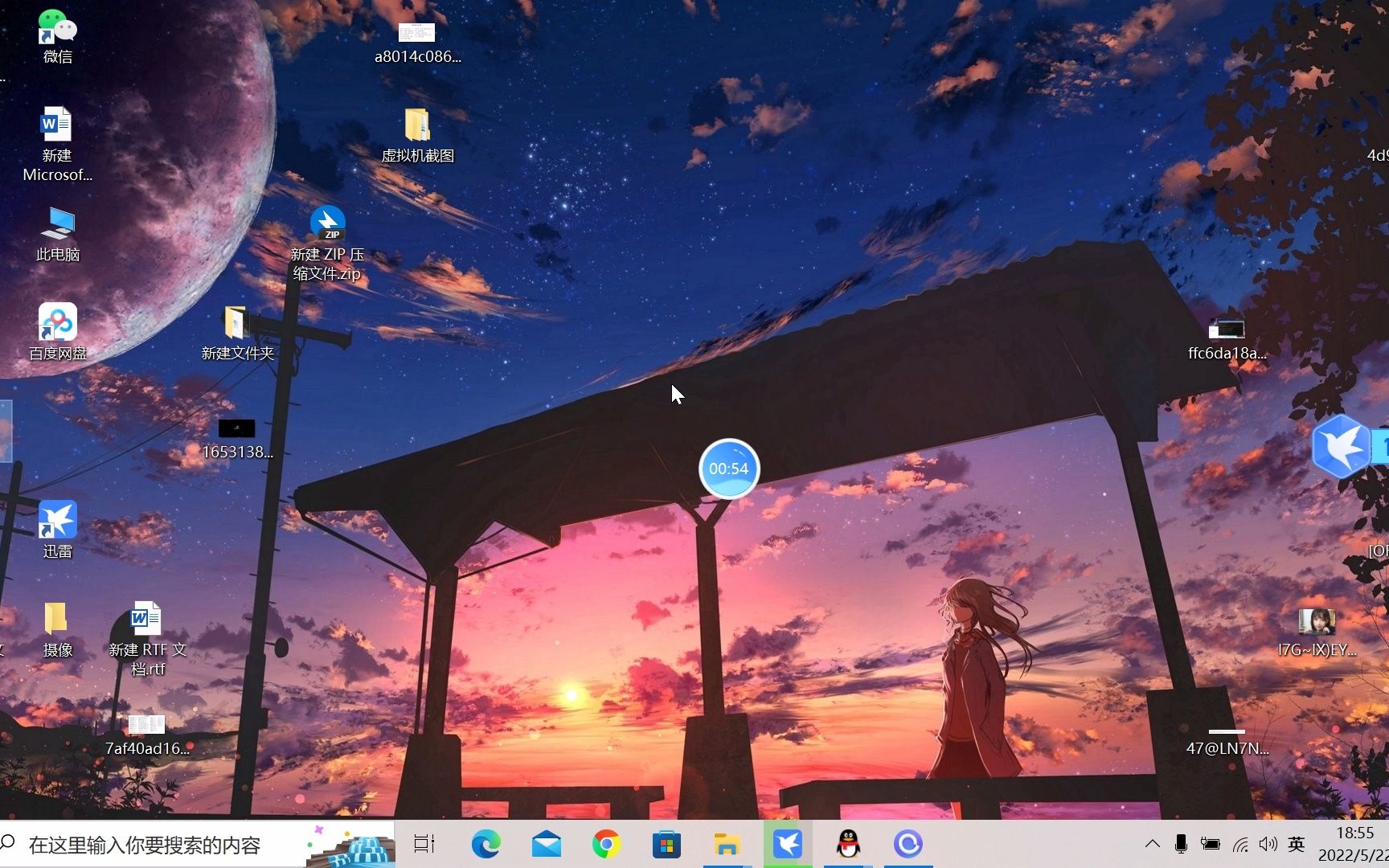Open Task View on the taskbar
The height and width of the screenshot is (868, 1389).
coord(424,844)
